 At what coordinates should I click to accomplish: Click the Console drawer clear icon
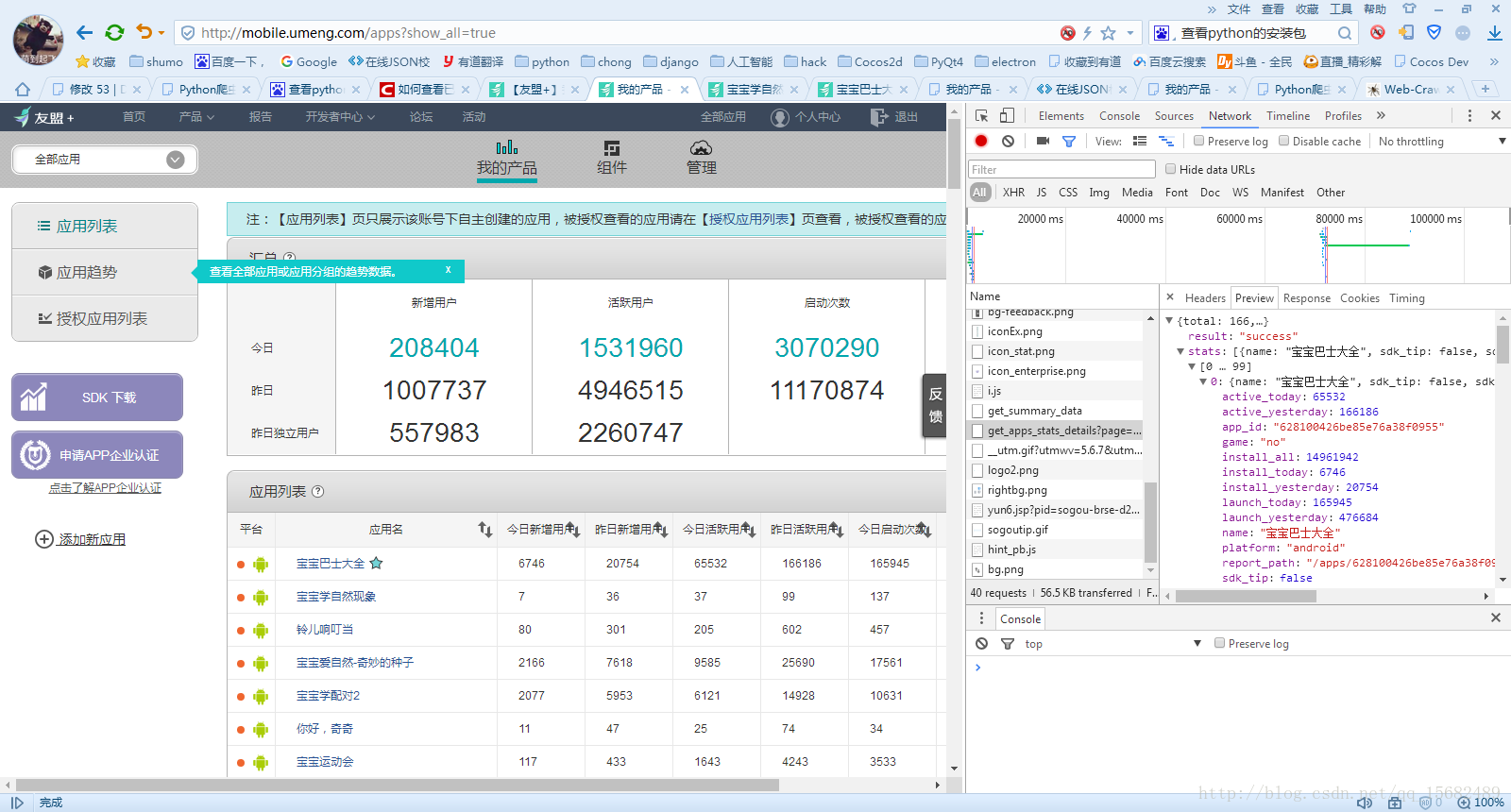click(982, 643)
